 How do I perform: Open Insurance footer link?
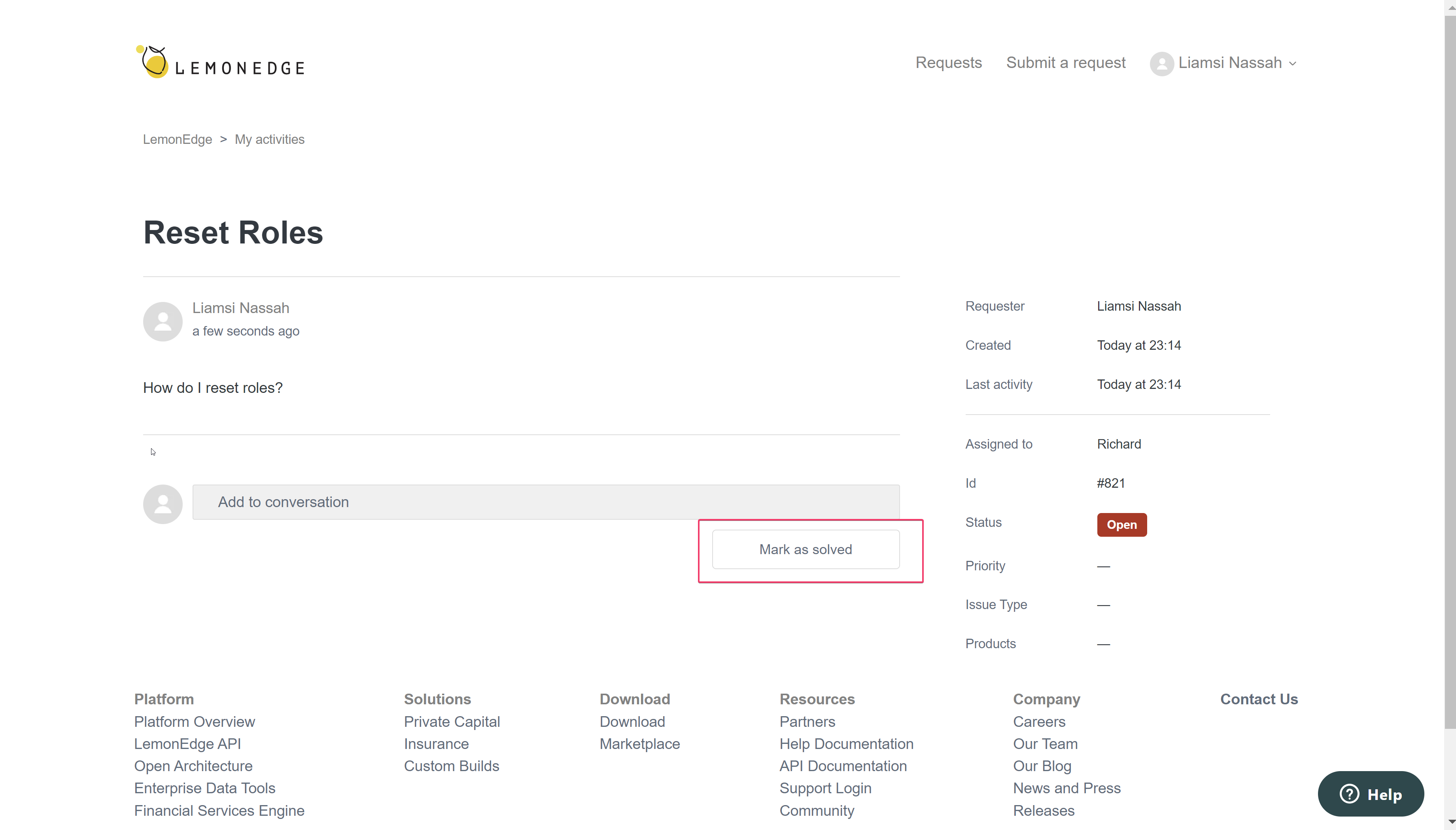click(x=436, y=744)
